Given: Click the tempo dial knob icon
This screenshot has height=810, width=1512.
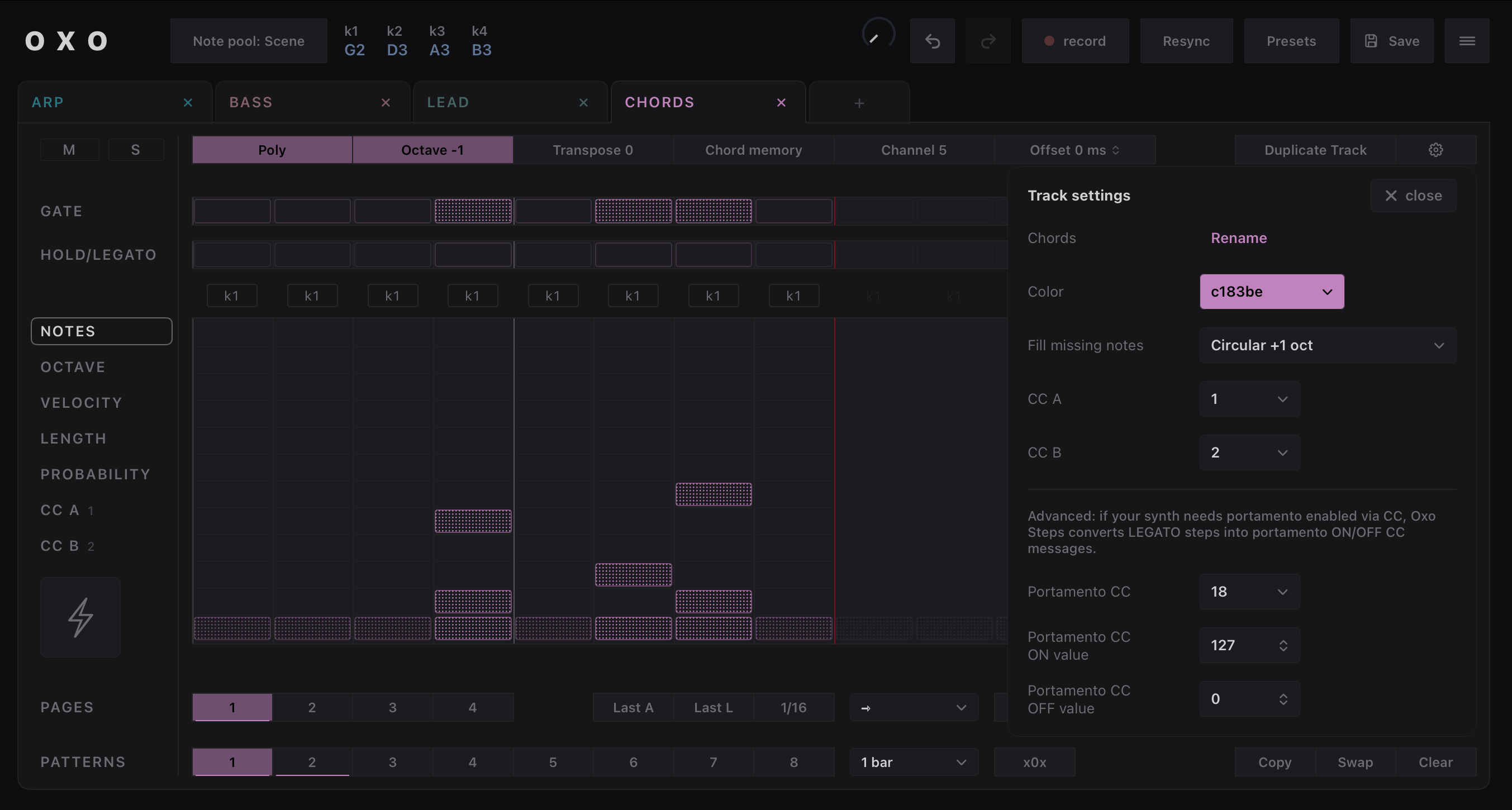Looking at the screenshot, I should [878, 34].
